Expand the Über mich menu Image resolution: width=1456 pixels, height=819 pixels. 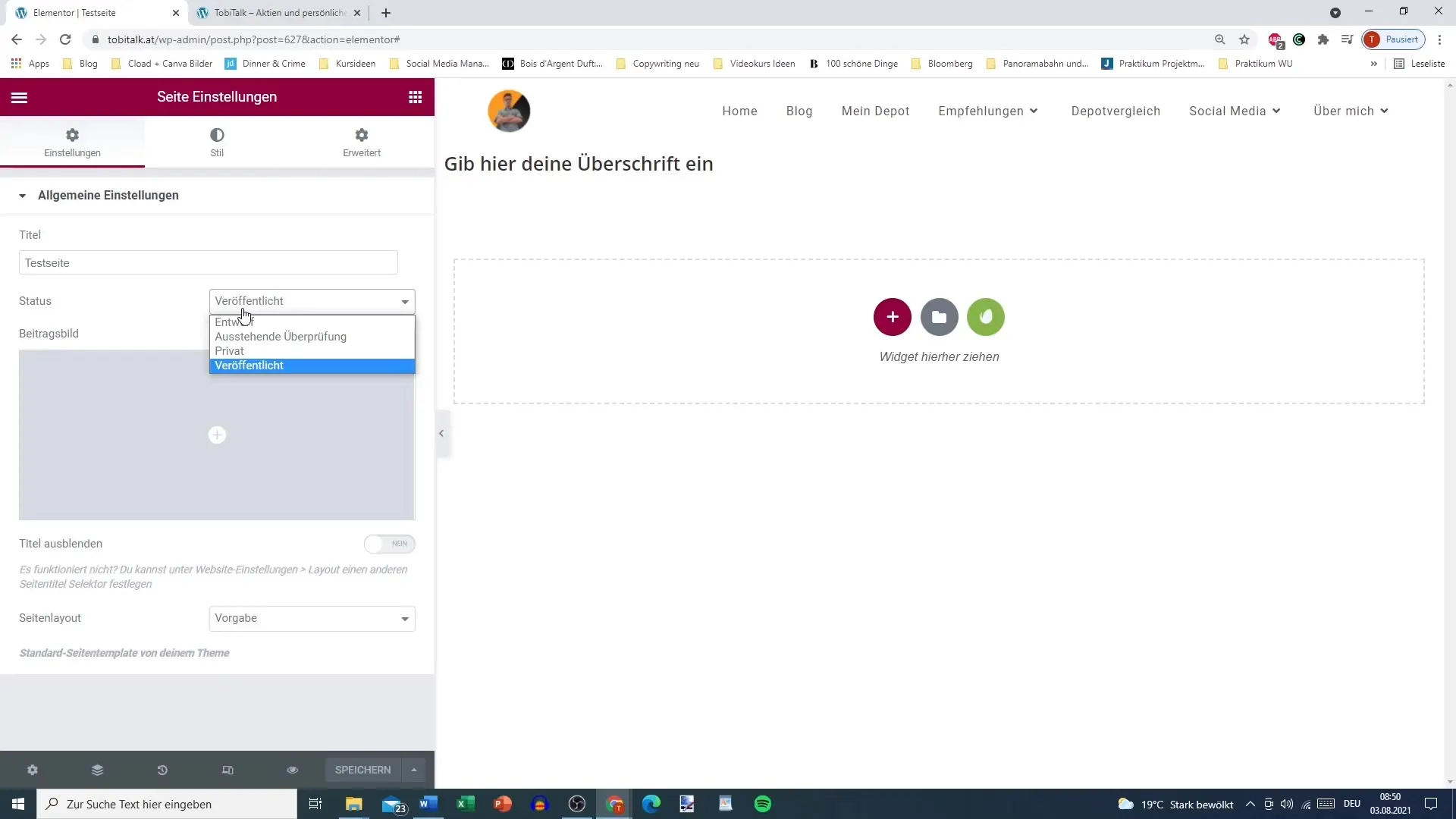1351,111
